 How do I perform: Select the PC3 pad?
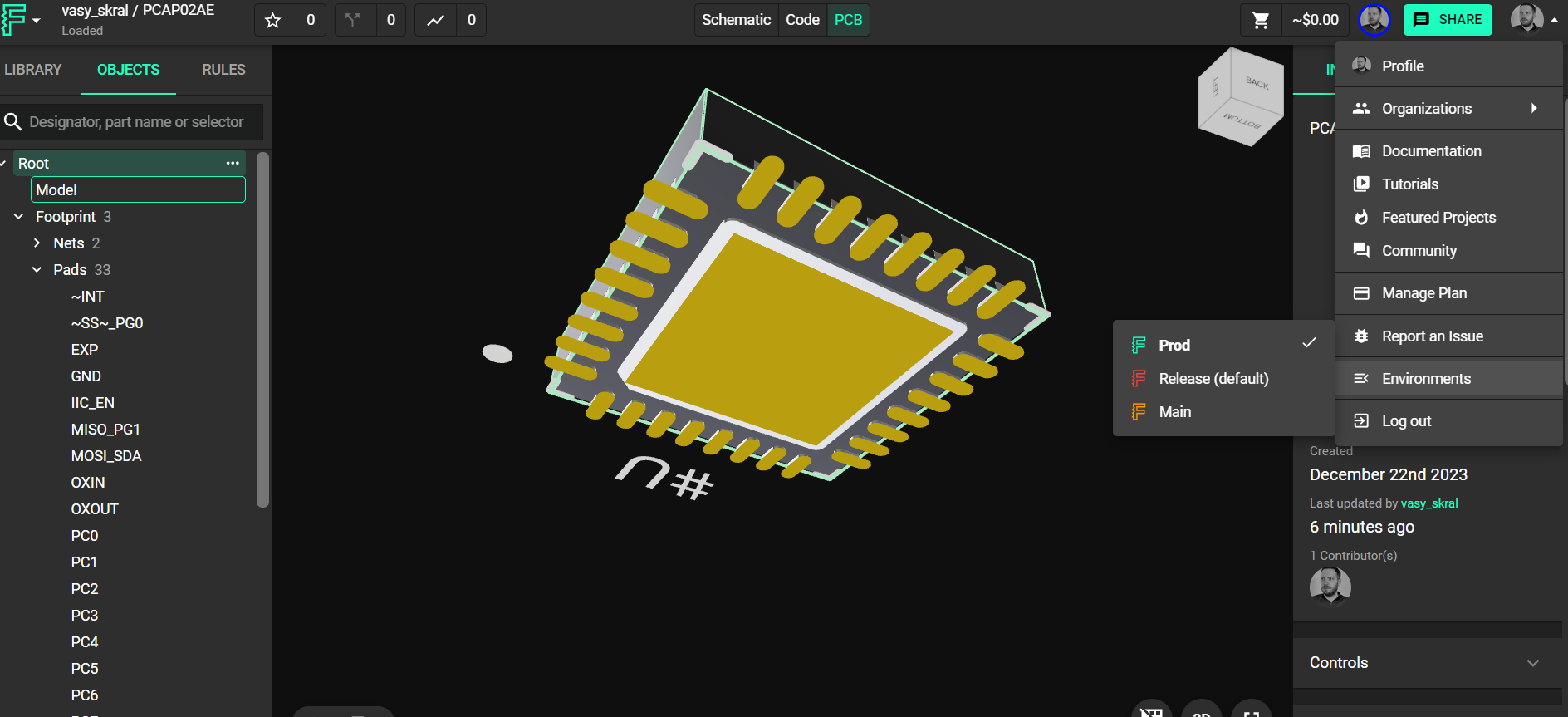85,616
